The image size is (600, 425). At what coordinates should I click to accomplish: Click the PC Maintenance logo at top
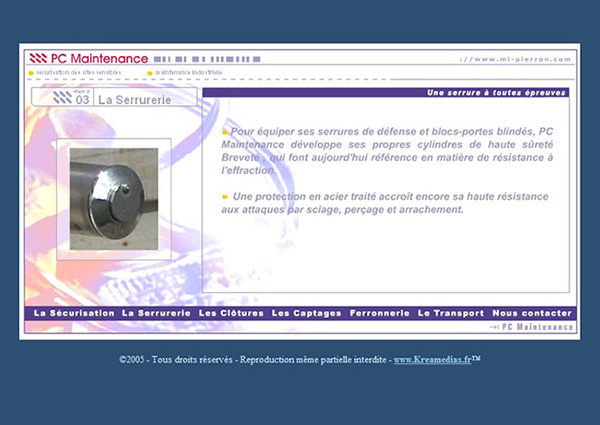coord(89,59)
